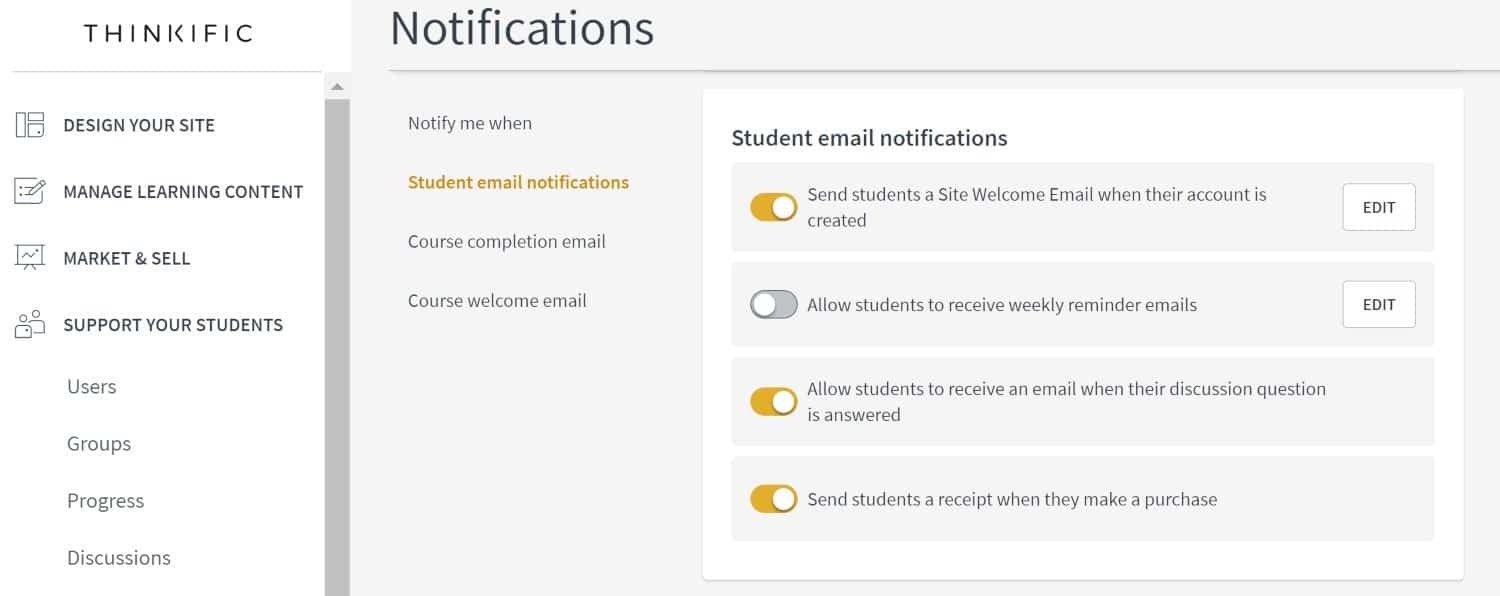Viewport: 1500px width, 596px height.
Task: Click the Thinkific logo
Action: pos(168,34)
